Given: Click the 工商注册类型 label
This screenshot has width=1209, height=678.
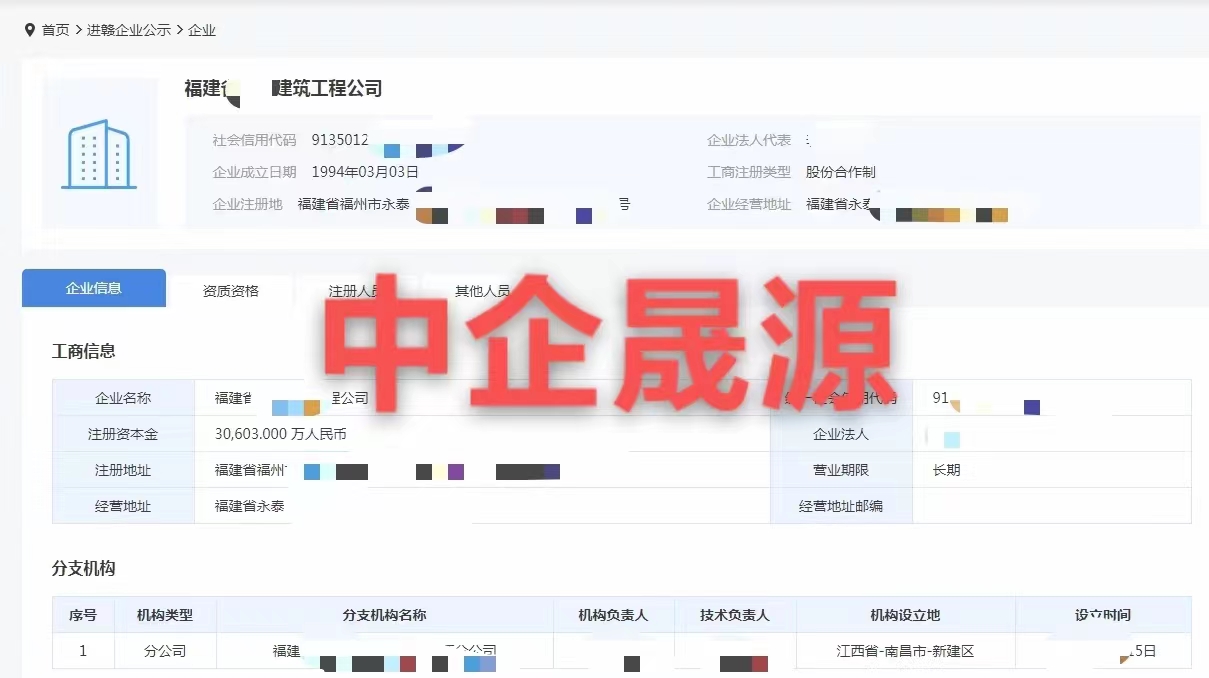Looking at the screenshot, I should tap(749, 172).
